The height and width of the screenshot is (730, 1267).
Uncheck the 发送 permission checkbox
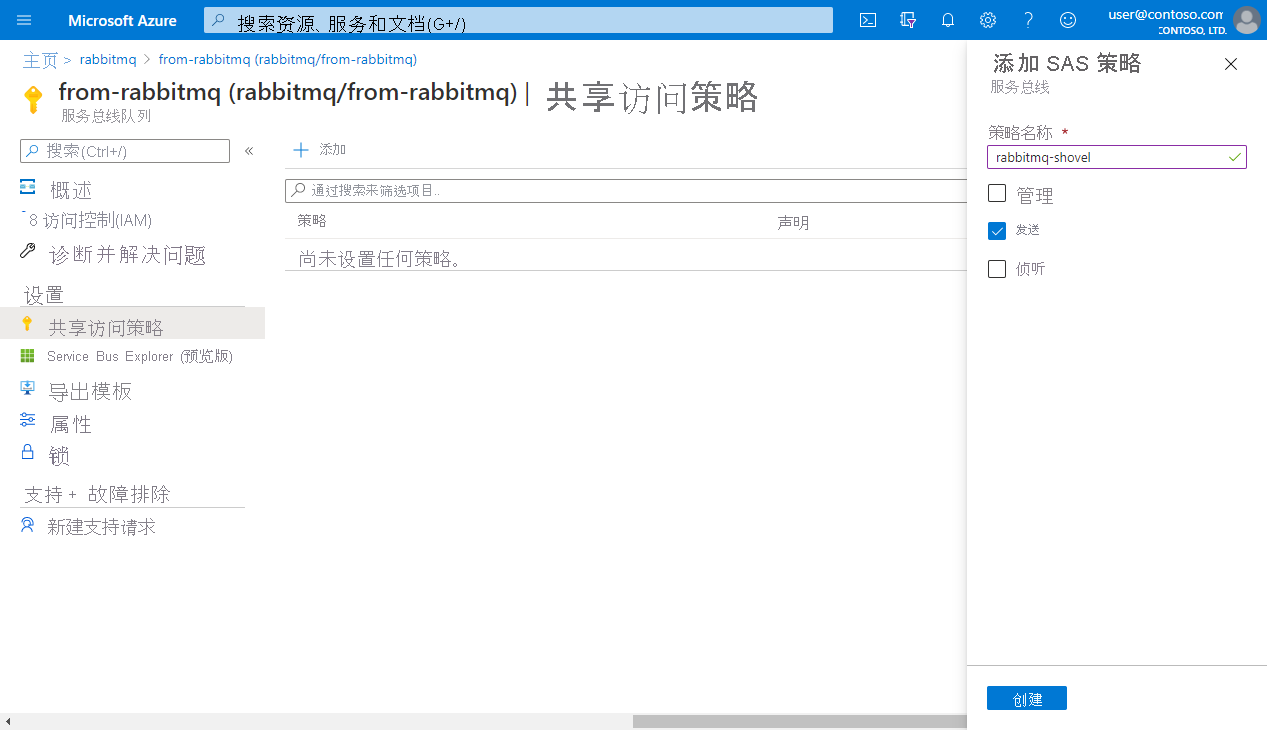click(x=997, y=230)
